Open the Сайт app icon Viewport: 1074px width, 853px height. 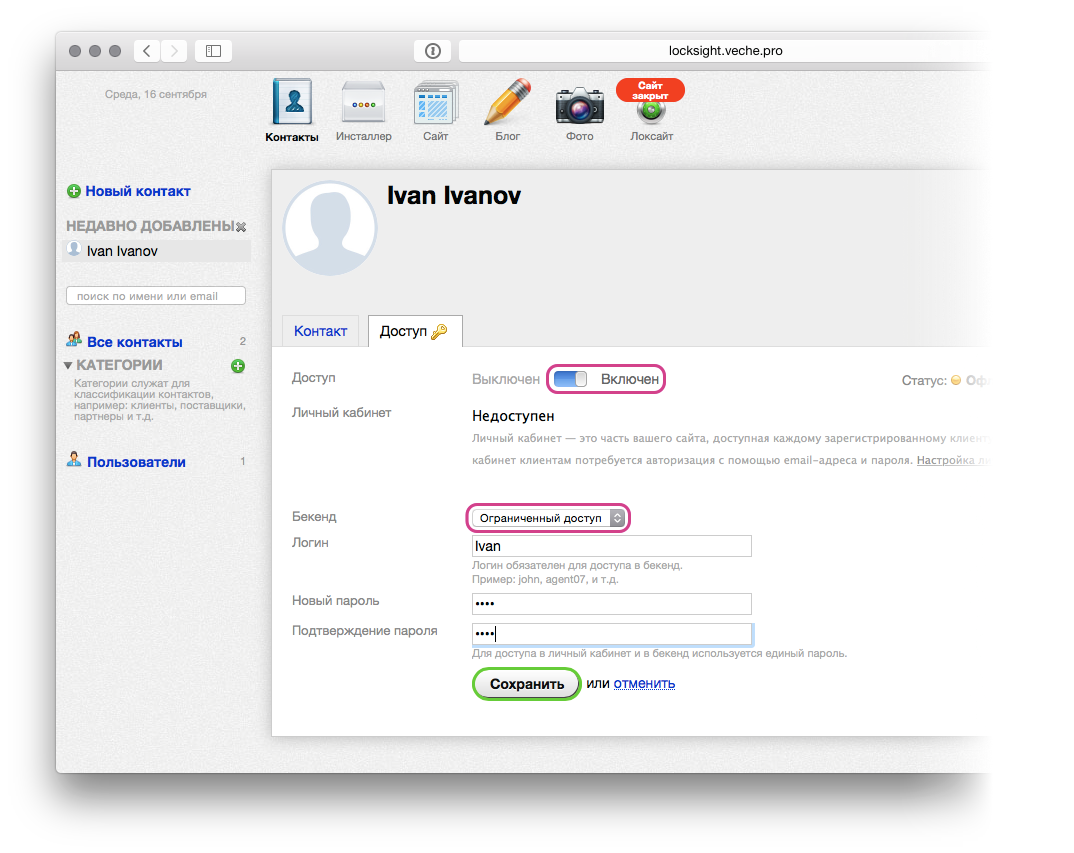[x=436, y=103]
